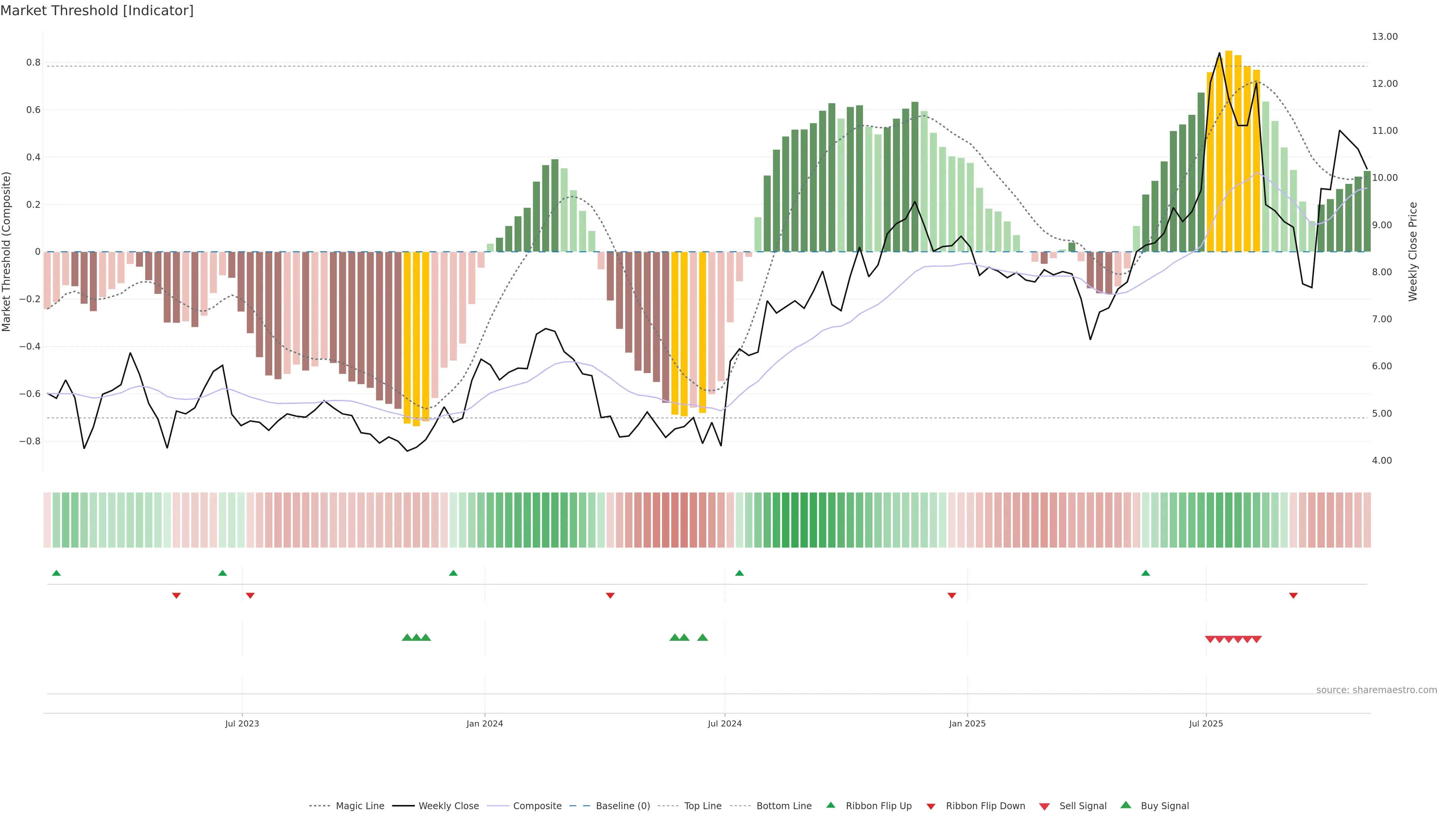The width and height of the screenshot is (1456, 819).
Task: Click the Top Line legend label
Action: pyautogui.click(x=703, y=806)
